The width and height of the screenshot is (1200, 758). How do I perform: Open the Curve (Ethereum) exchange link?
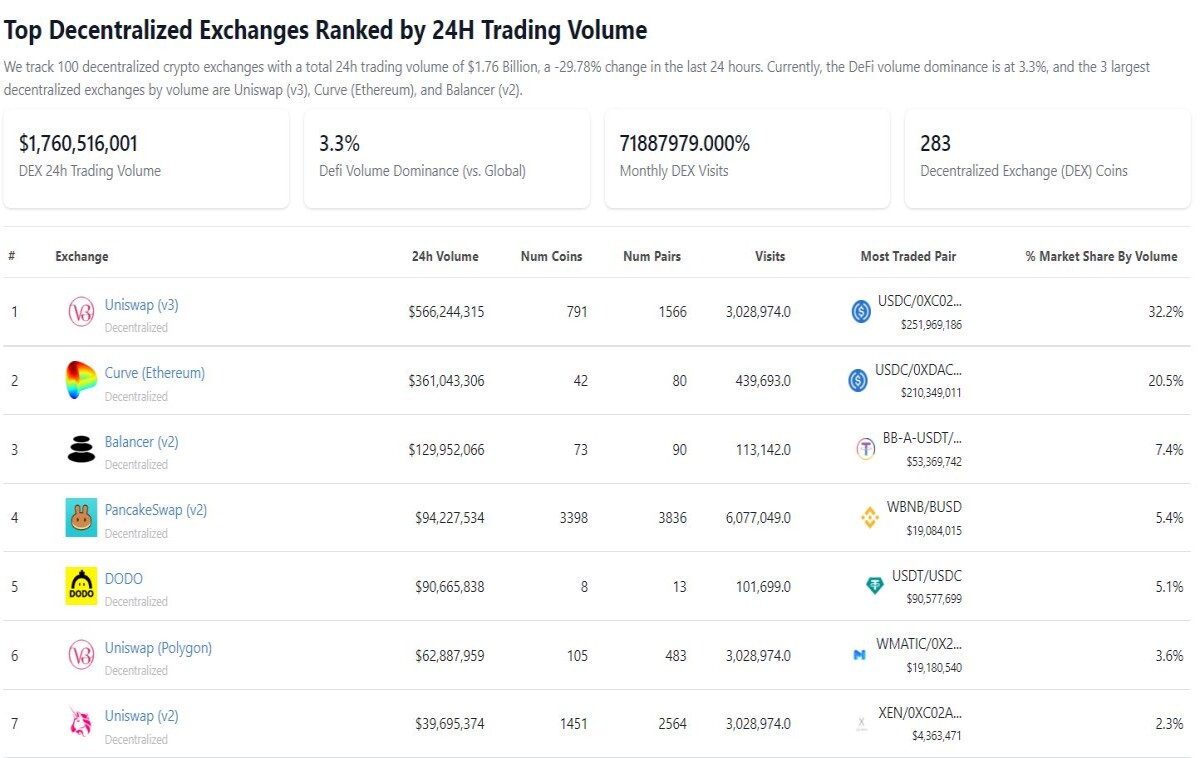point(155,373)
